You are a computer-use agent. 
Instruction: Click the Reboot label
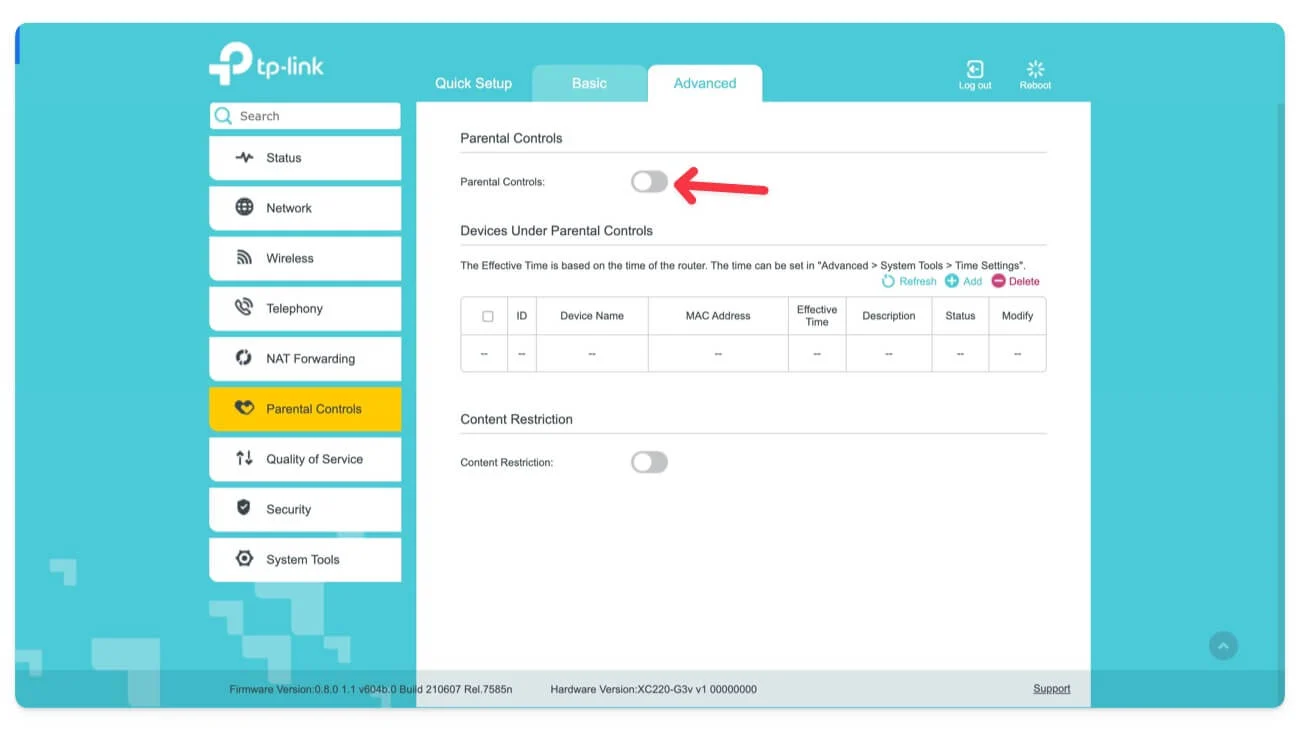(x=1035, y=86)
